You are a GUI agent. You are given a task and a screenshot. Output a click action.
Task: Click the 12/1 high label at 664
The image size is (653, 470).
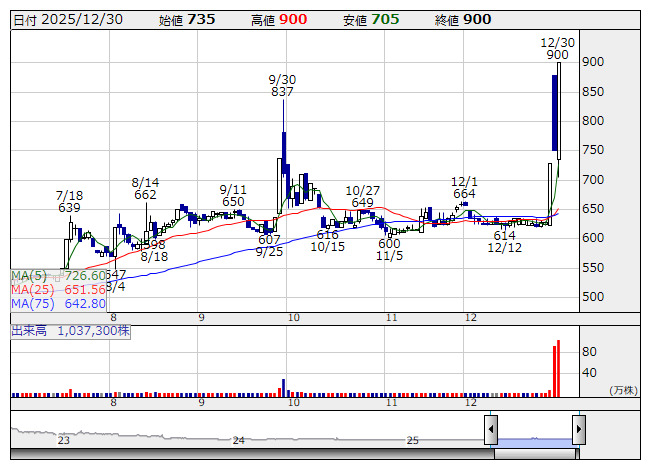[464, 188]
